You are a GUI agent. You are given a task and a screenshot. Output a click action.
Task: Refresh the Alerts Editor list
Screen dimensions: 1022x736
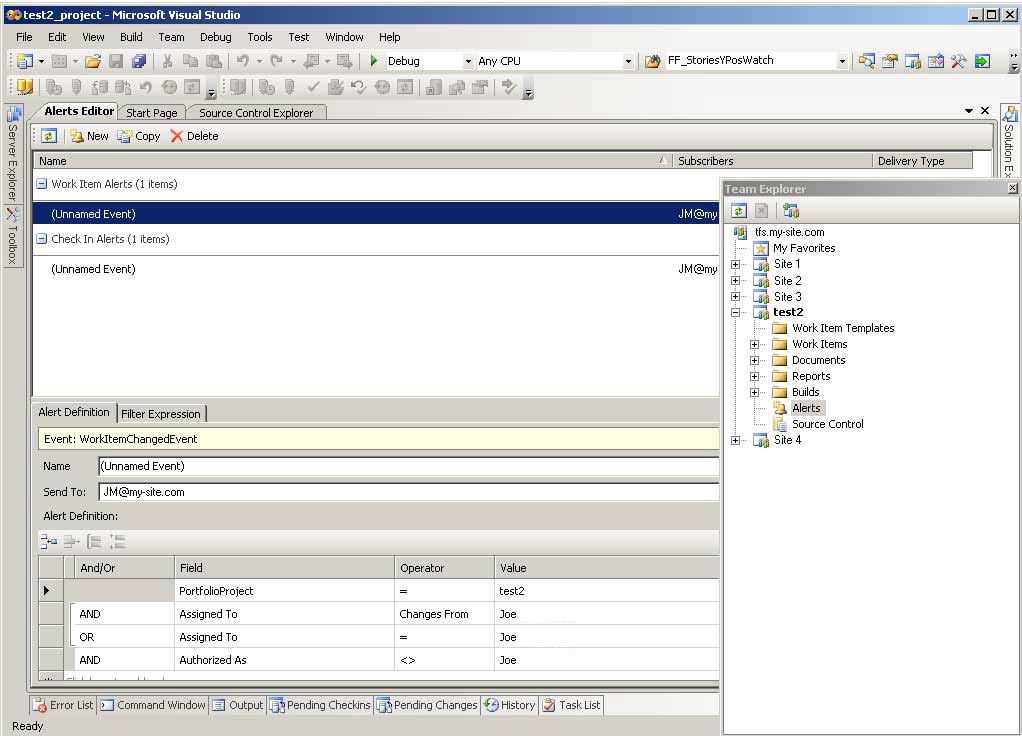pos(49,136)
